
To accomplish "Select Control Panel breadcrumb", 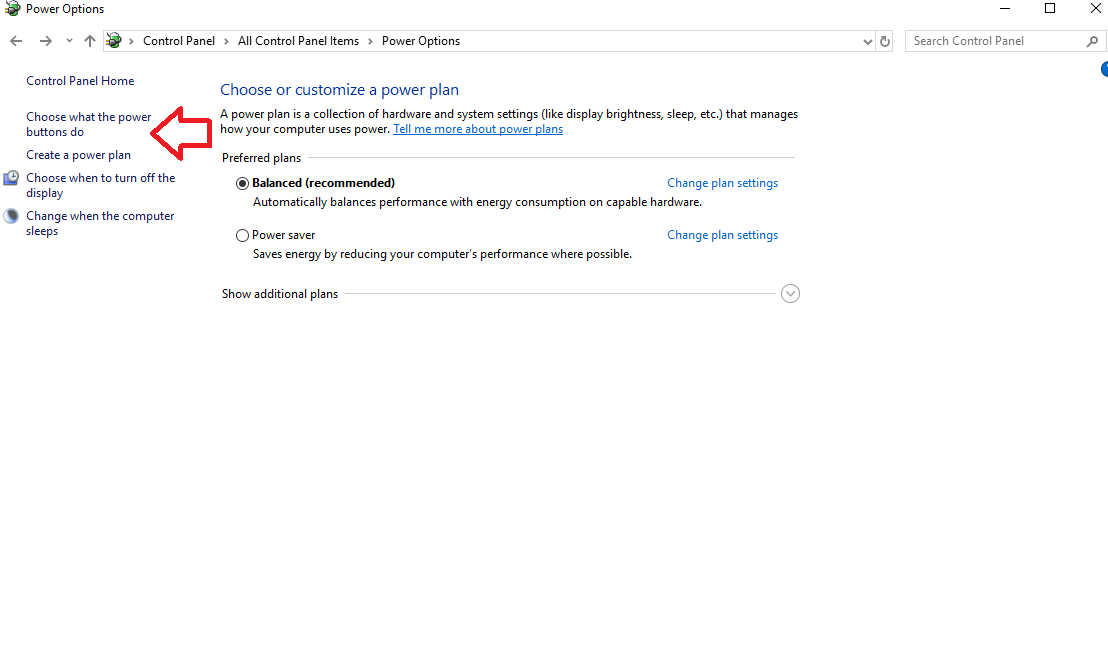I will tap(179, 41).
